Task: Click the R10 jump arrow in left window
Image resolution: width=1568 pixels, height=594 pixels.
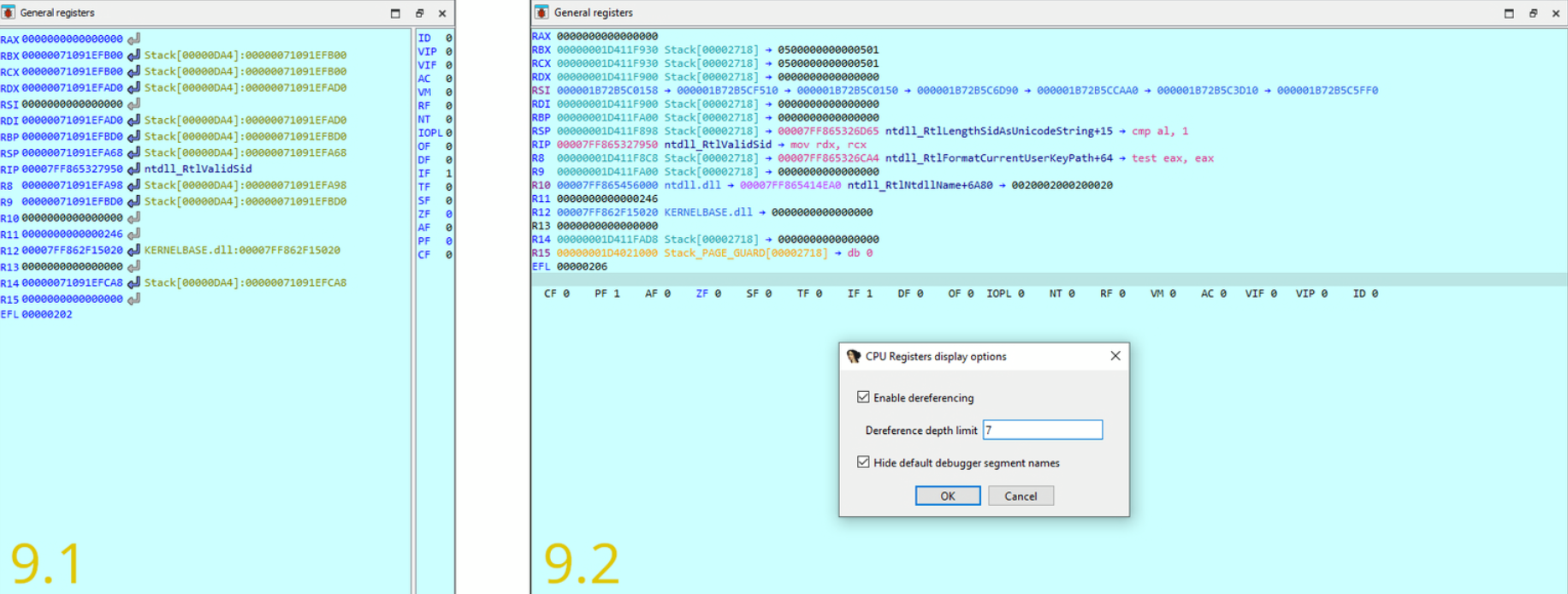Action: click(133, 218)
